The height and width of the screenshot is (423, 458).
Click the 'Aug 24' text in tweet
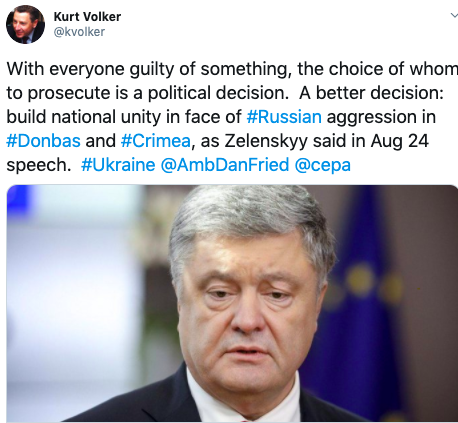tap(399, 142)
